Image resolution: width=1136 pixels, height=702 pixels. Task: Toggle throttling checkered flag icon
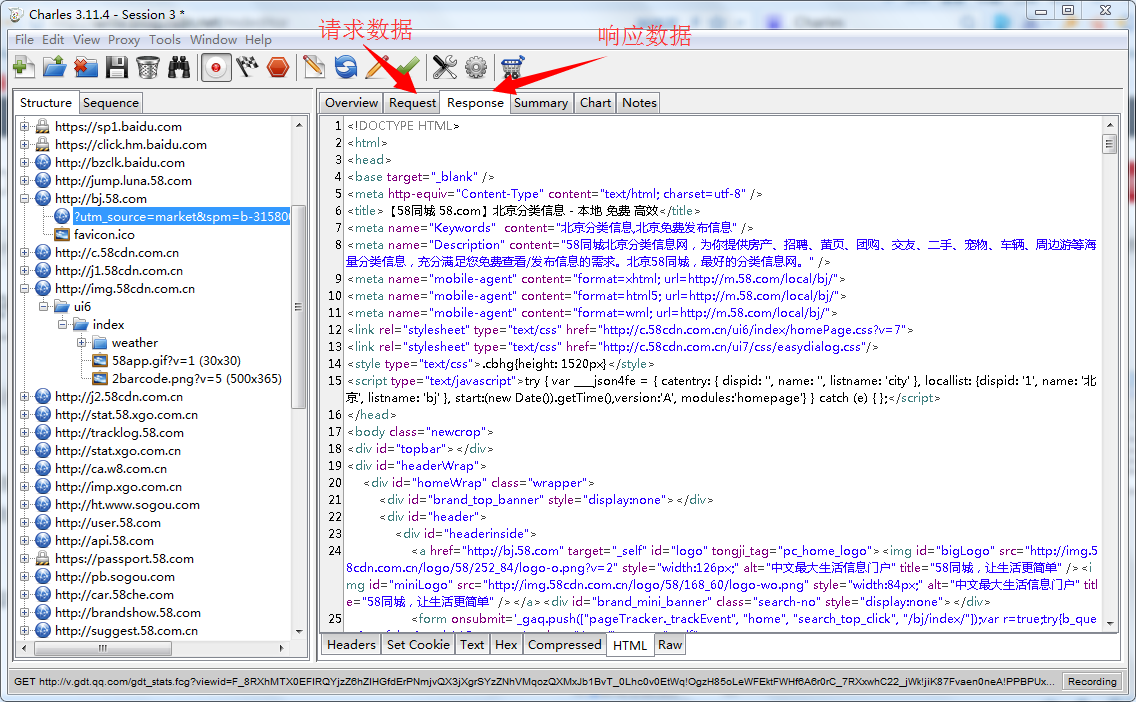pyautogui.click(x=247, y=67)
